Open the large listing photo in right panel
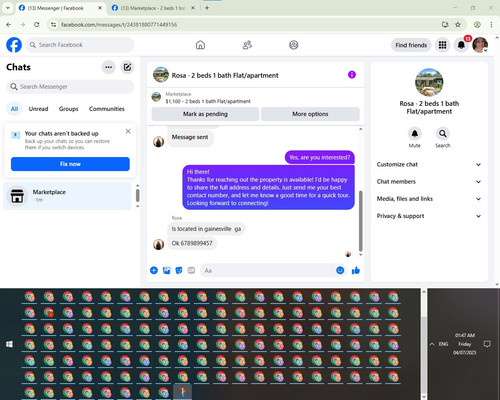The width and height of the screenshot is (500, 400). click(429, 82)
